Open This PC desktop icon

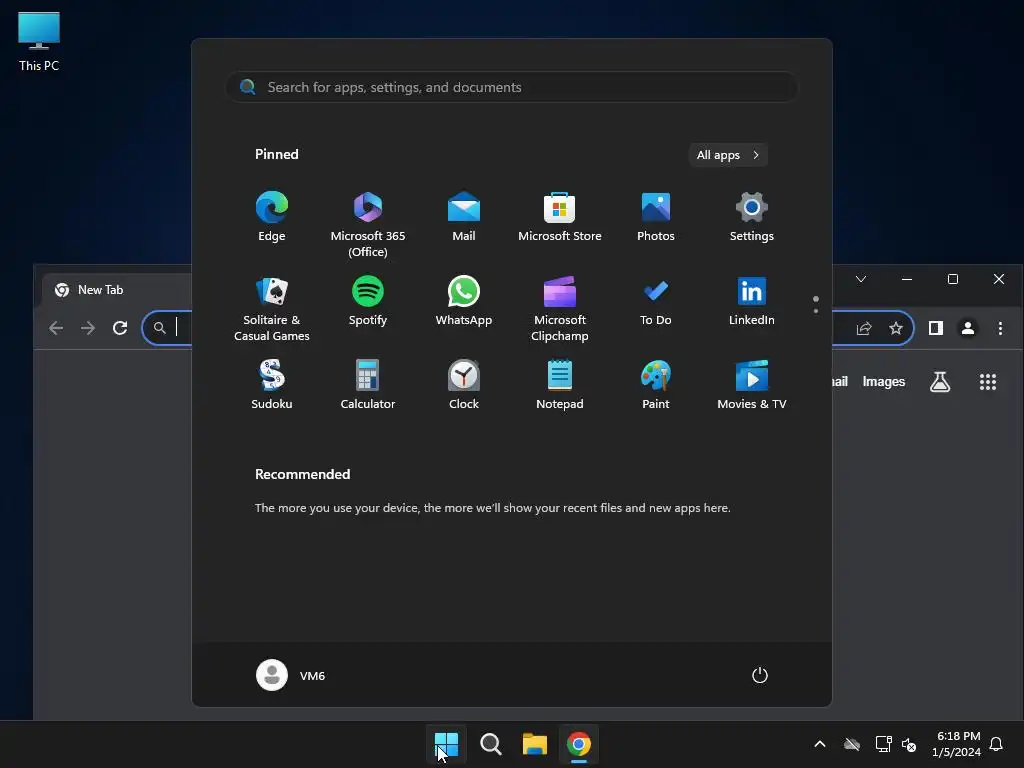coord(39,41)
